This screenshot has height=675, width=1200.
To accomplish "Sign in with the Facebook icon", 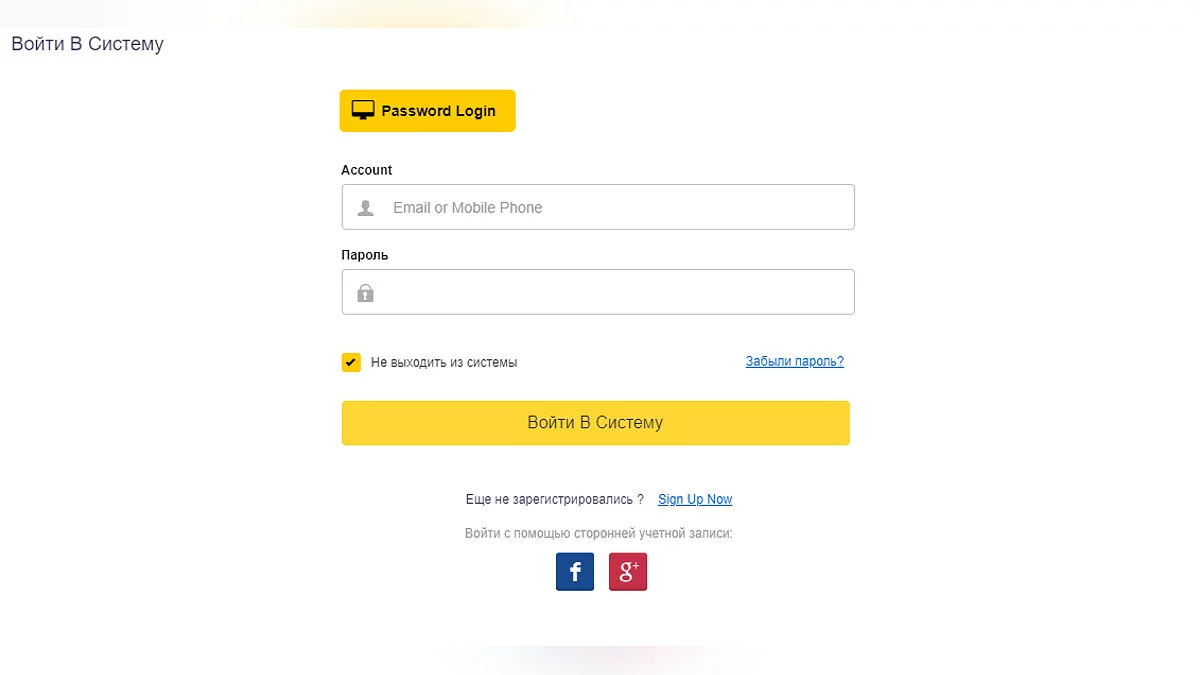I will (575, 572).
